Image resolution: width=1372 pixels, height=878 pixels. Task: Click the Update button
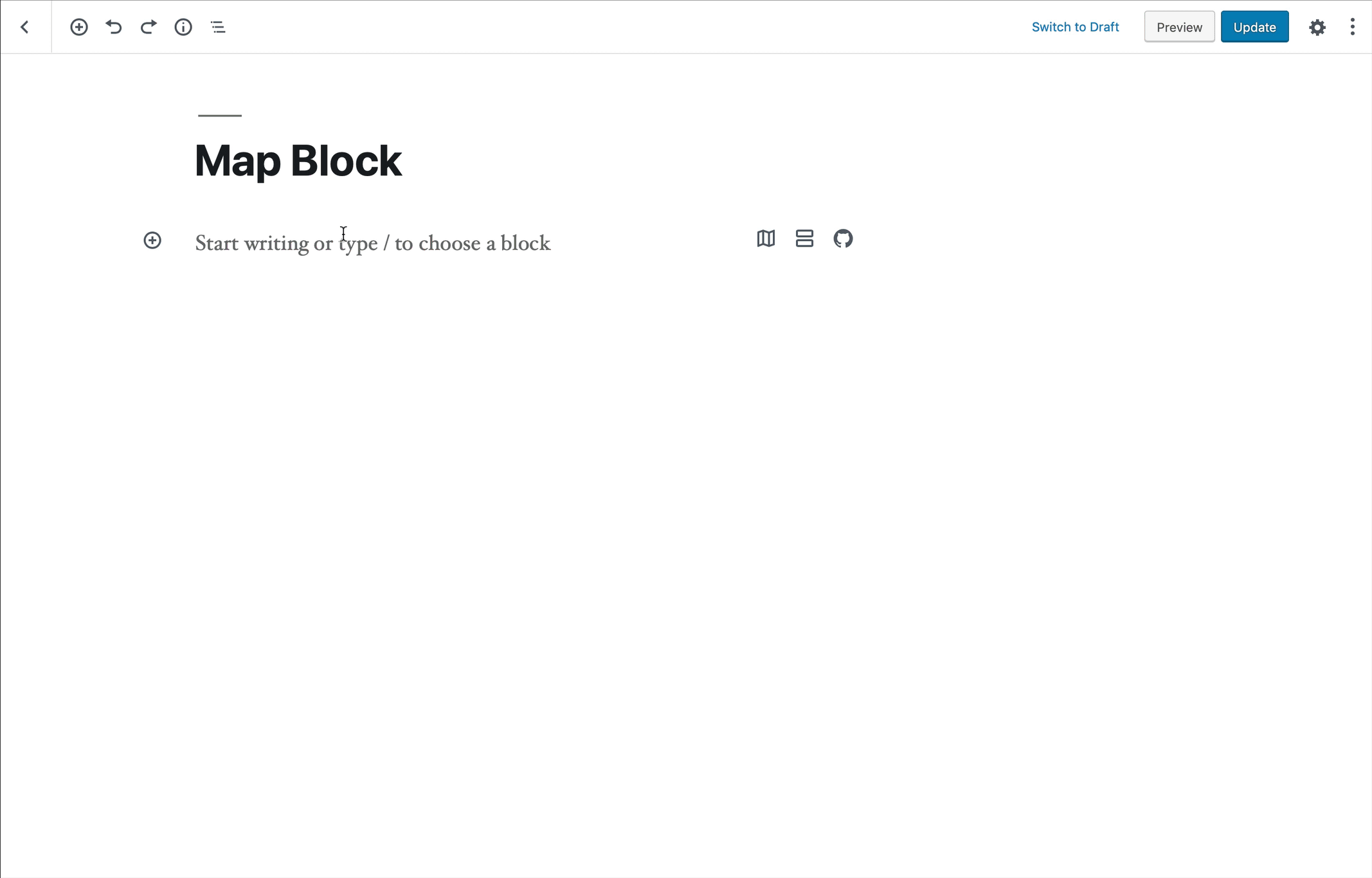click(1254, 27)
